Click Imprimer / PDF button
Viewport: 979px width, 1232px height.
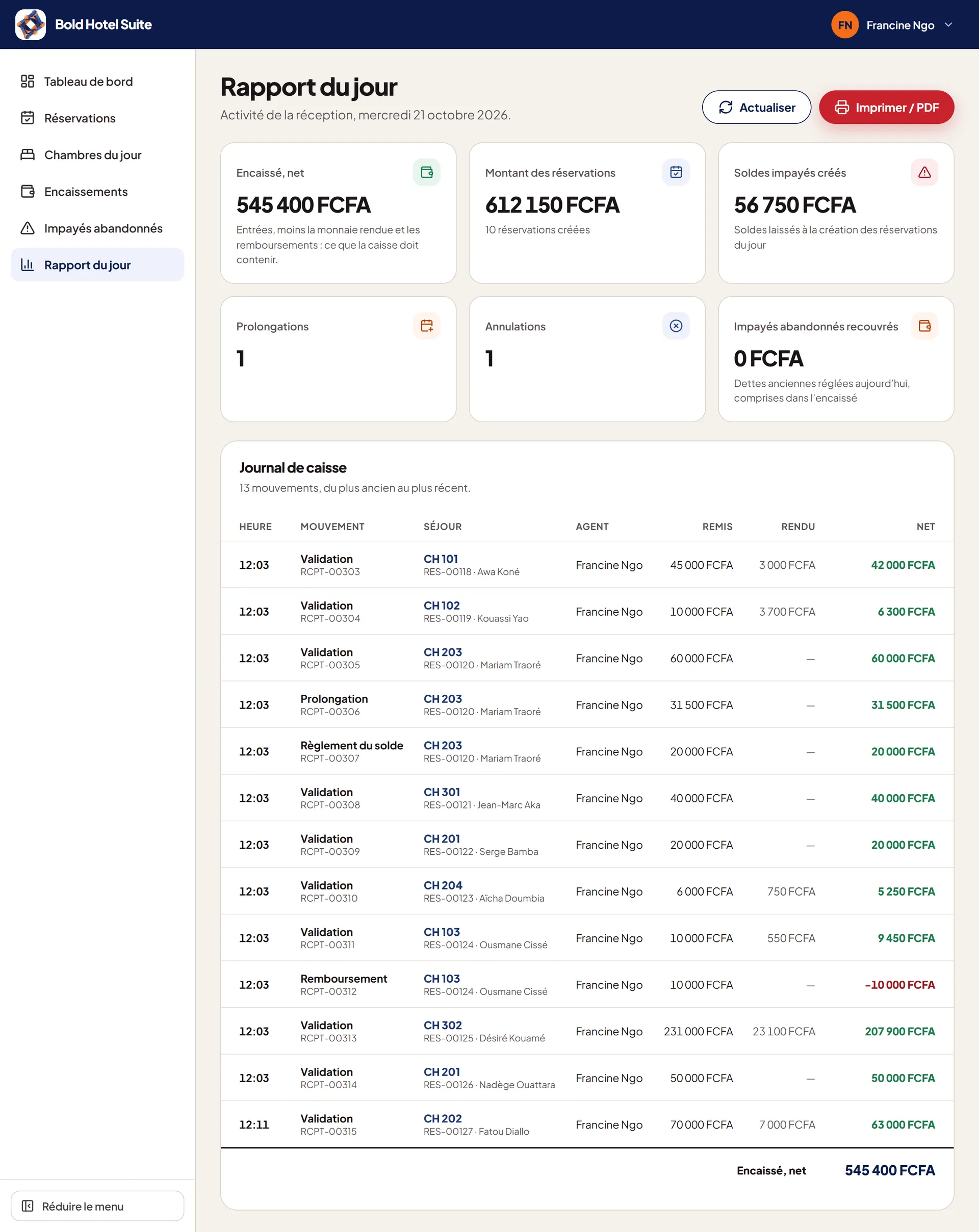886,108
